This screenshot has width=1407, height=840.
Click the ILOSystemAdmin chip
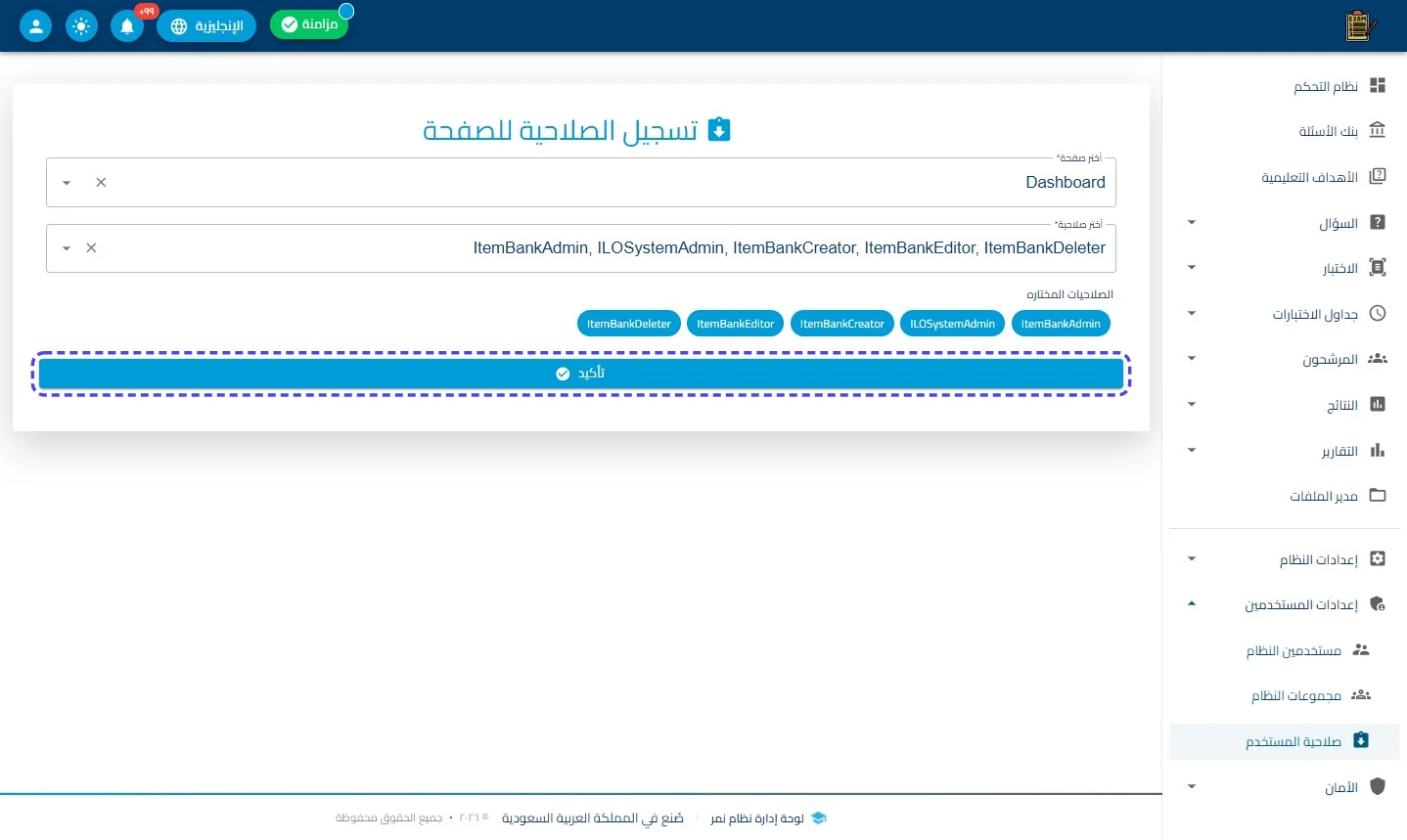[952, 324]
